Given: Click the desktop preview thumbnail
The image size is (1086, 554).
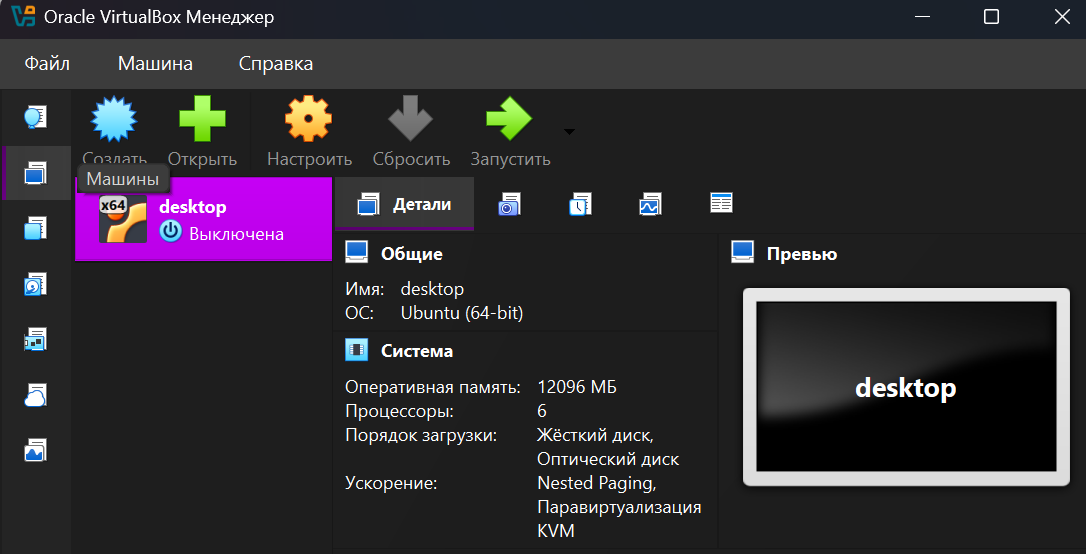Looking at the screenshot, I should tap(906, 386).
